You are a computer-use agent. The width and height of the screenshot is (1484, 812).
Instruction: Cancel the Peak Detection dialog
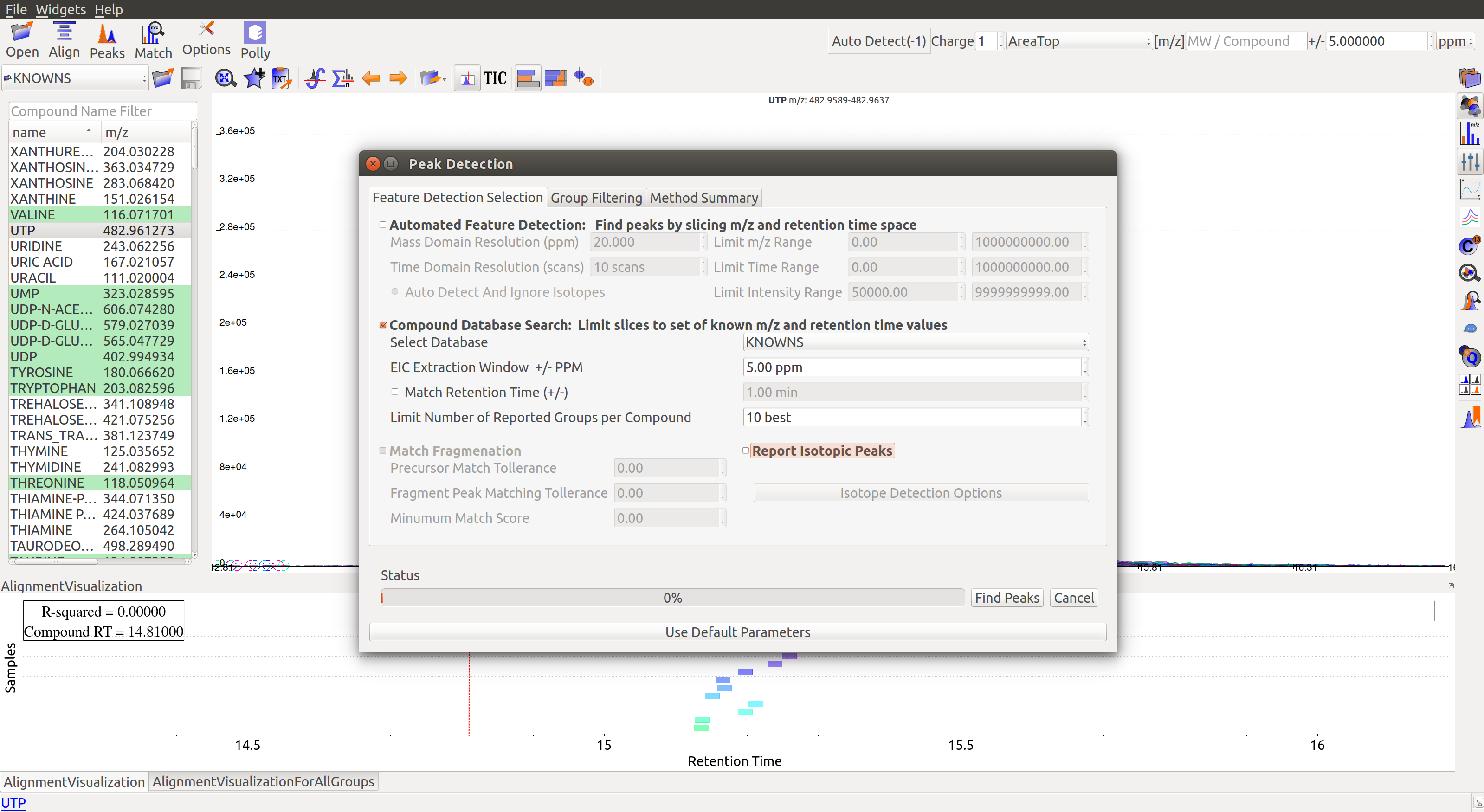[x=1073, y=597]
